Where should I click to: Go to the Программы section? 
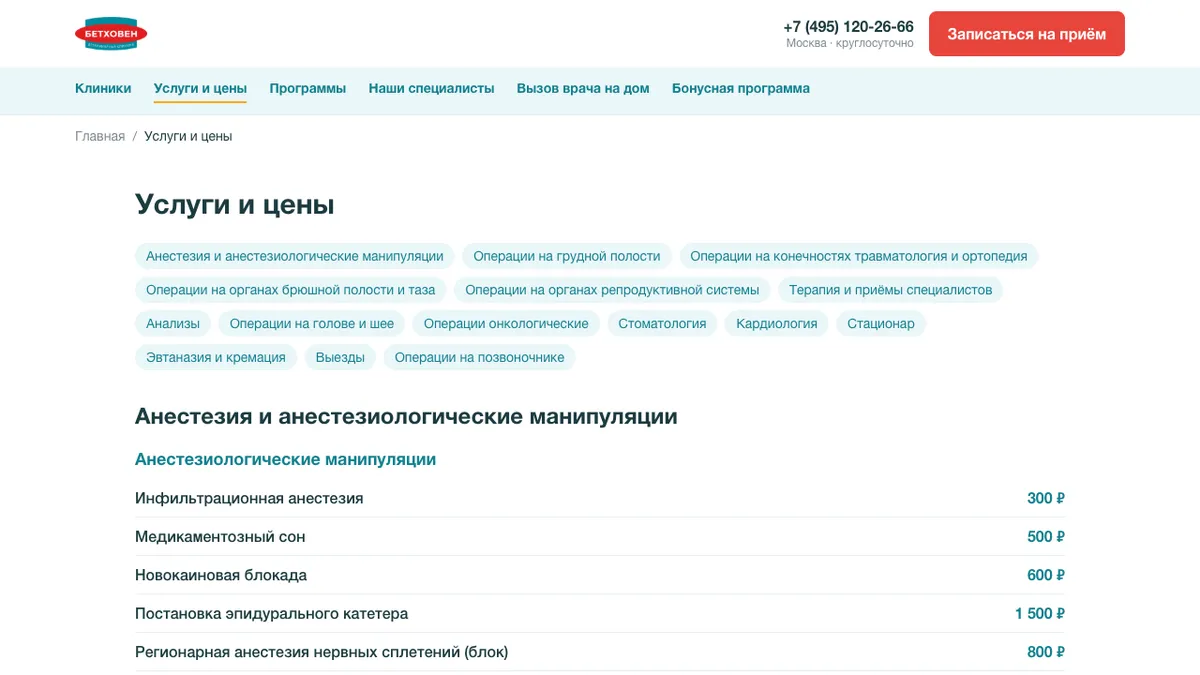point(308,88)
